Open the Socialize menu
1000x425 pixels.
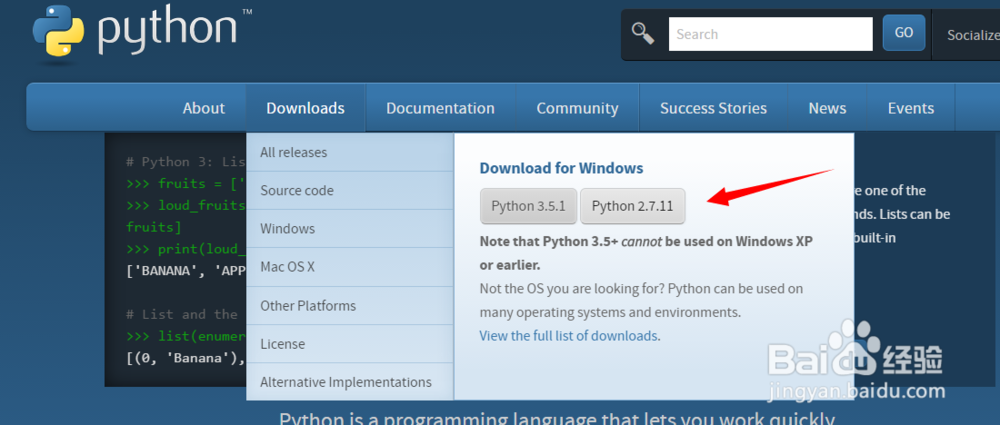[x=973, y=35]
